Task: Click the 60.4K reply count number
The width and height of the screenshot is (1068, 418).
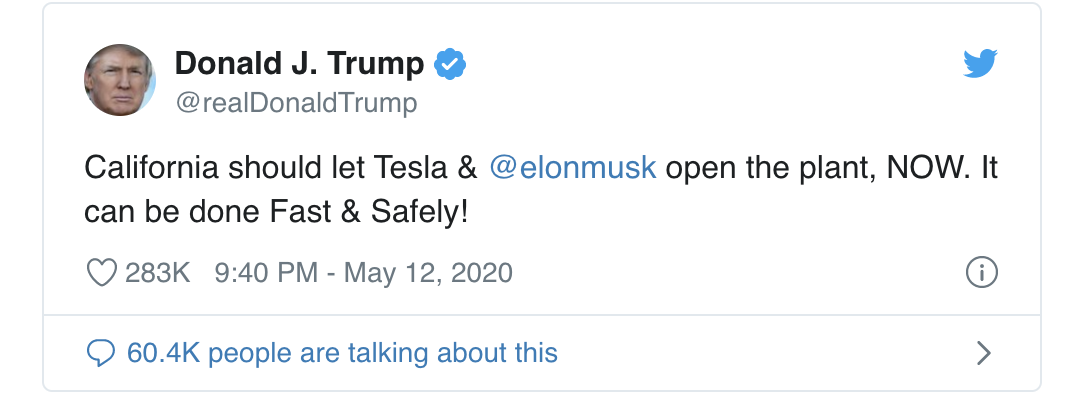Action: click(x=163, y=352)
